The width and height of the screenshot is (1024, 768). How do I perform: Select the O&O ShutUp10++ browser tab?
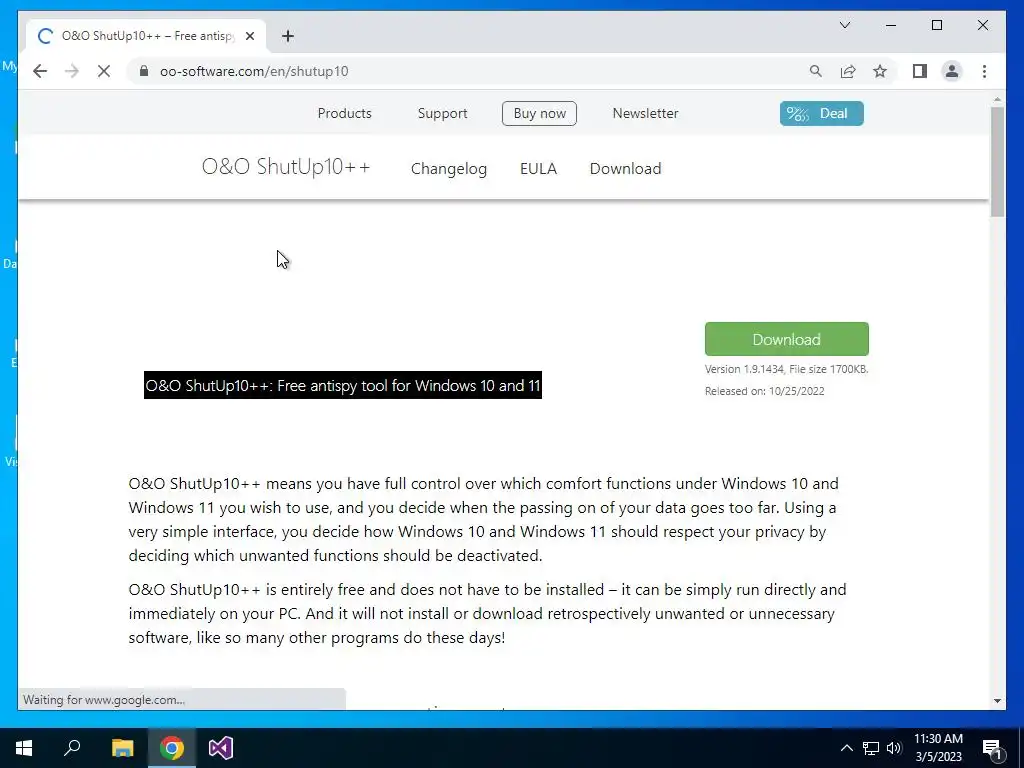point(146,36)
